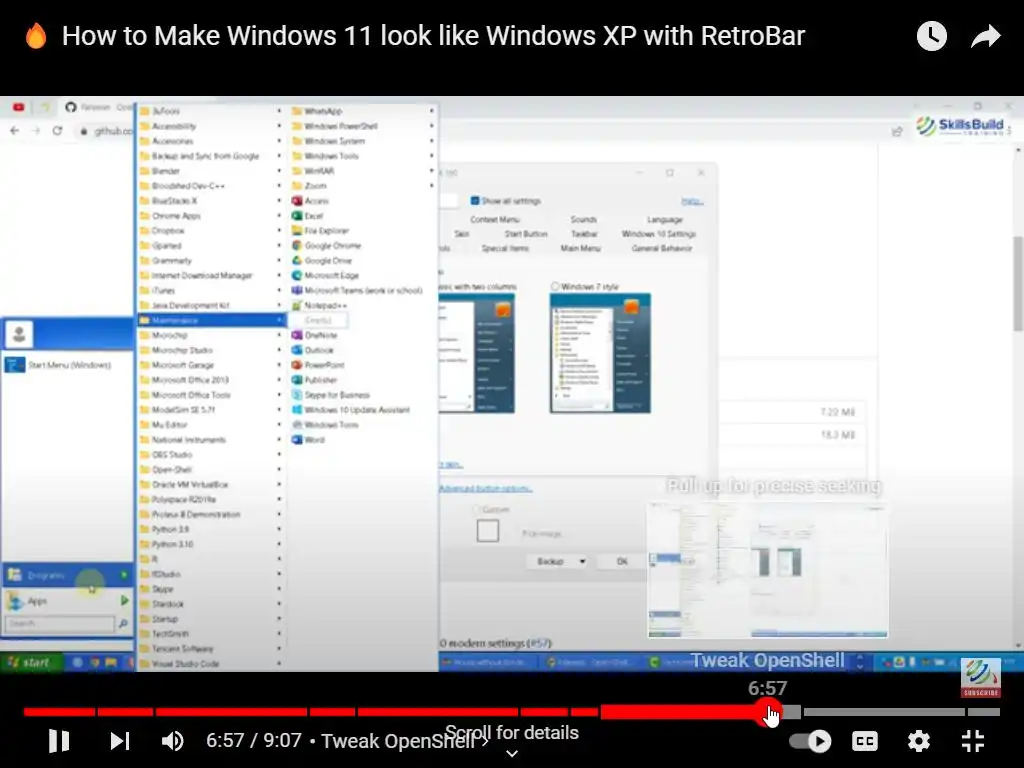Share this video
This screenshot has width=1024, height=768.
985,36
